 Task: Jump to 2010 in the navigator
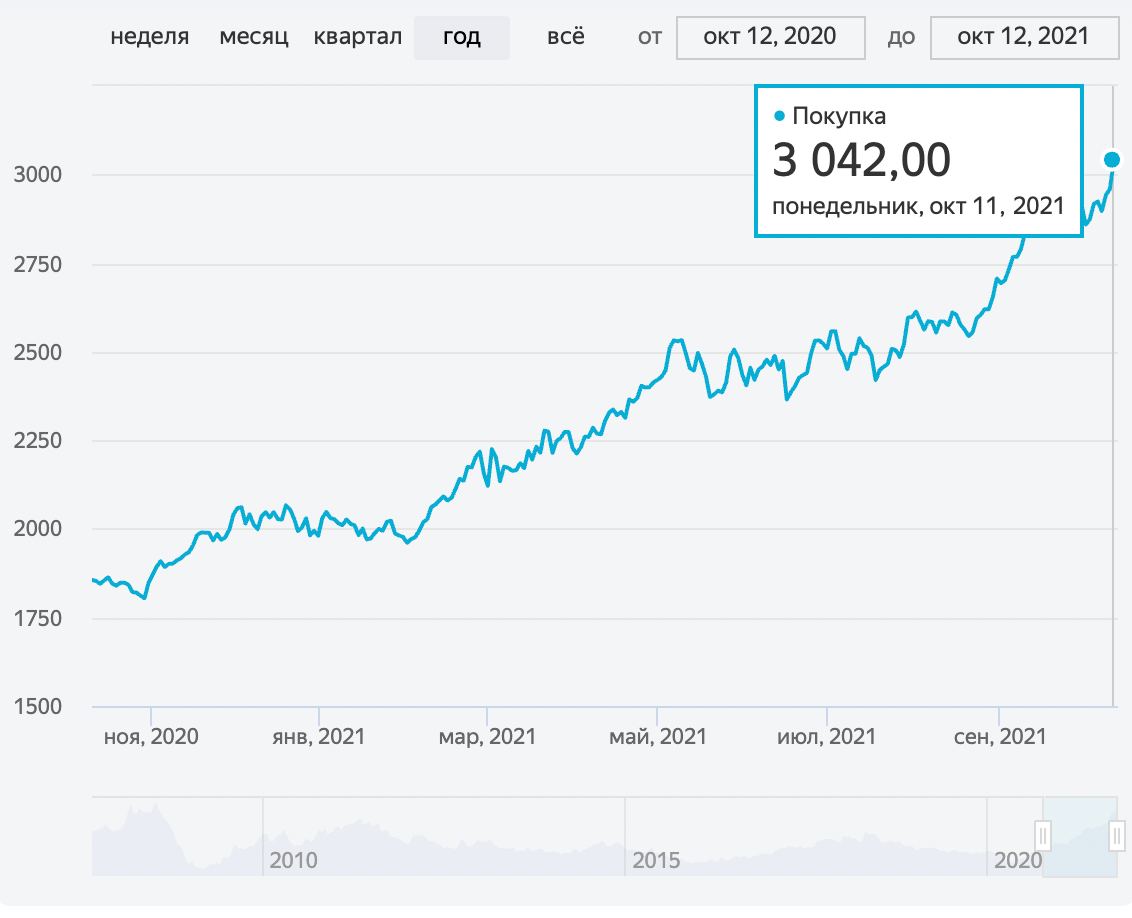tap(293, 860)
